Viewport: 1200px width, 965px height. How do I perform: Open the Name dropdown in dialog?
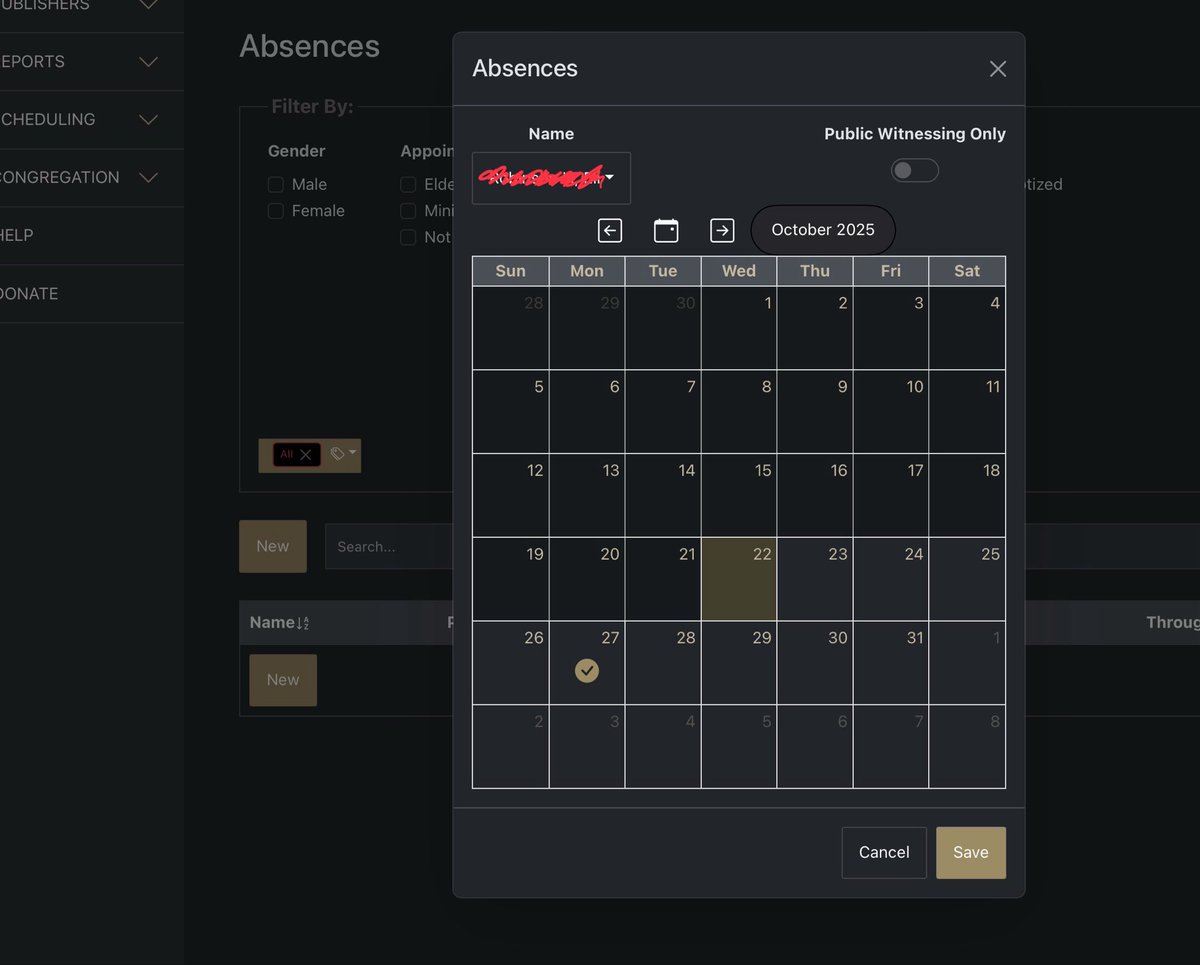click(x=551, y=178)
